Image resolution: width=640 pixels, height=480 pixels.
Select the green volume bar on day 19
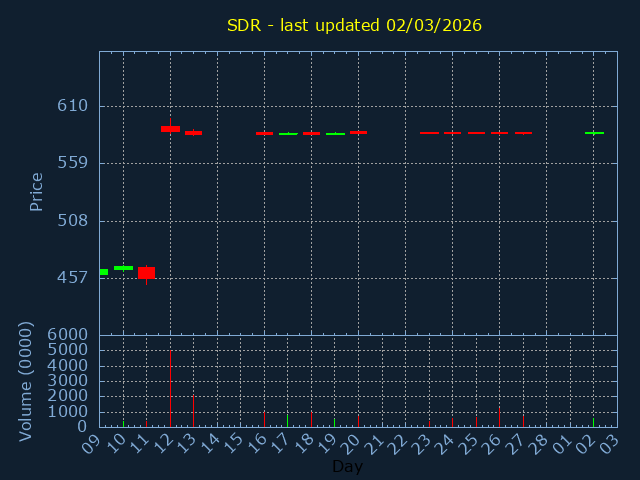[335, 422]
